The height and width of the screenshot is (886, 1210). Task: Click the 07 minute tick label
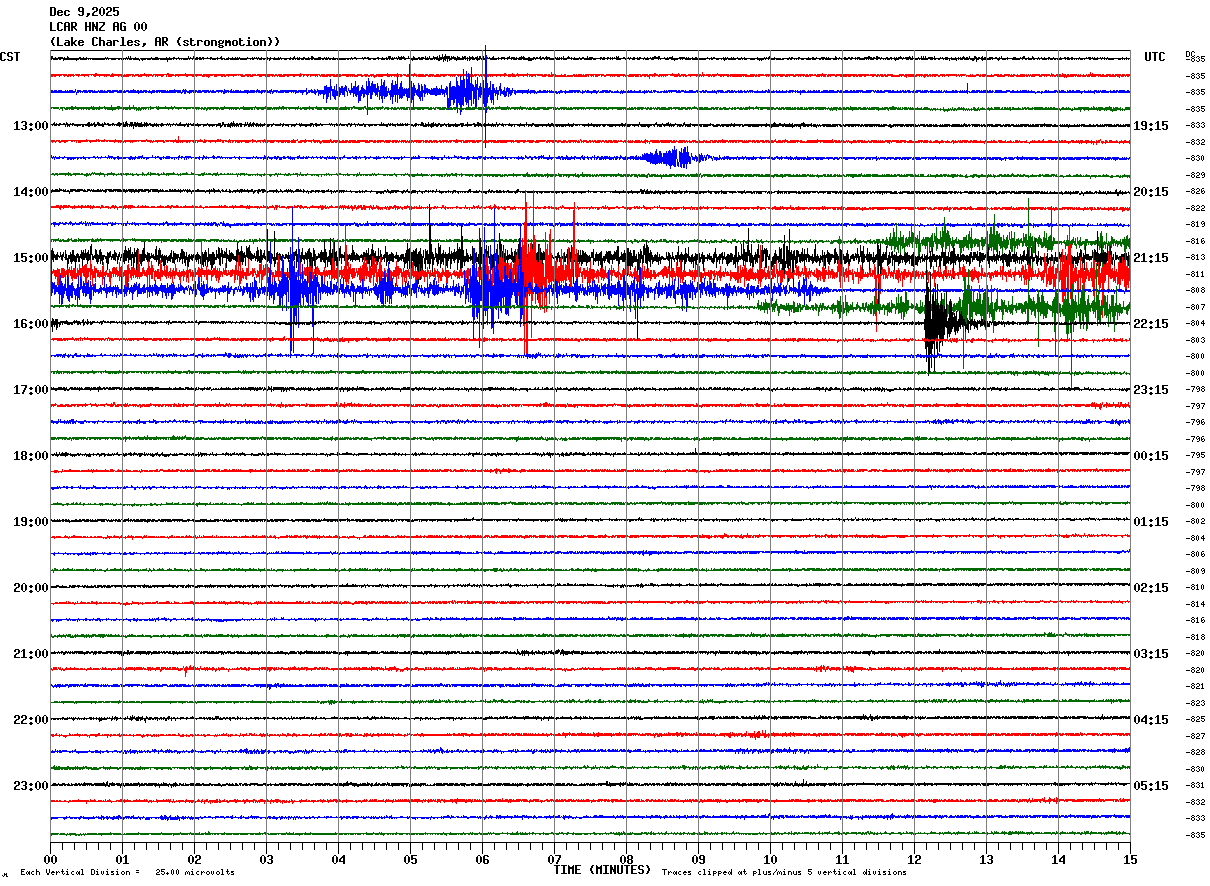coord(554,860)
